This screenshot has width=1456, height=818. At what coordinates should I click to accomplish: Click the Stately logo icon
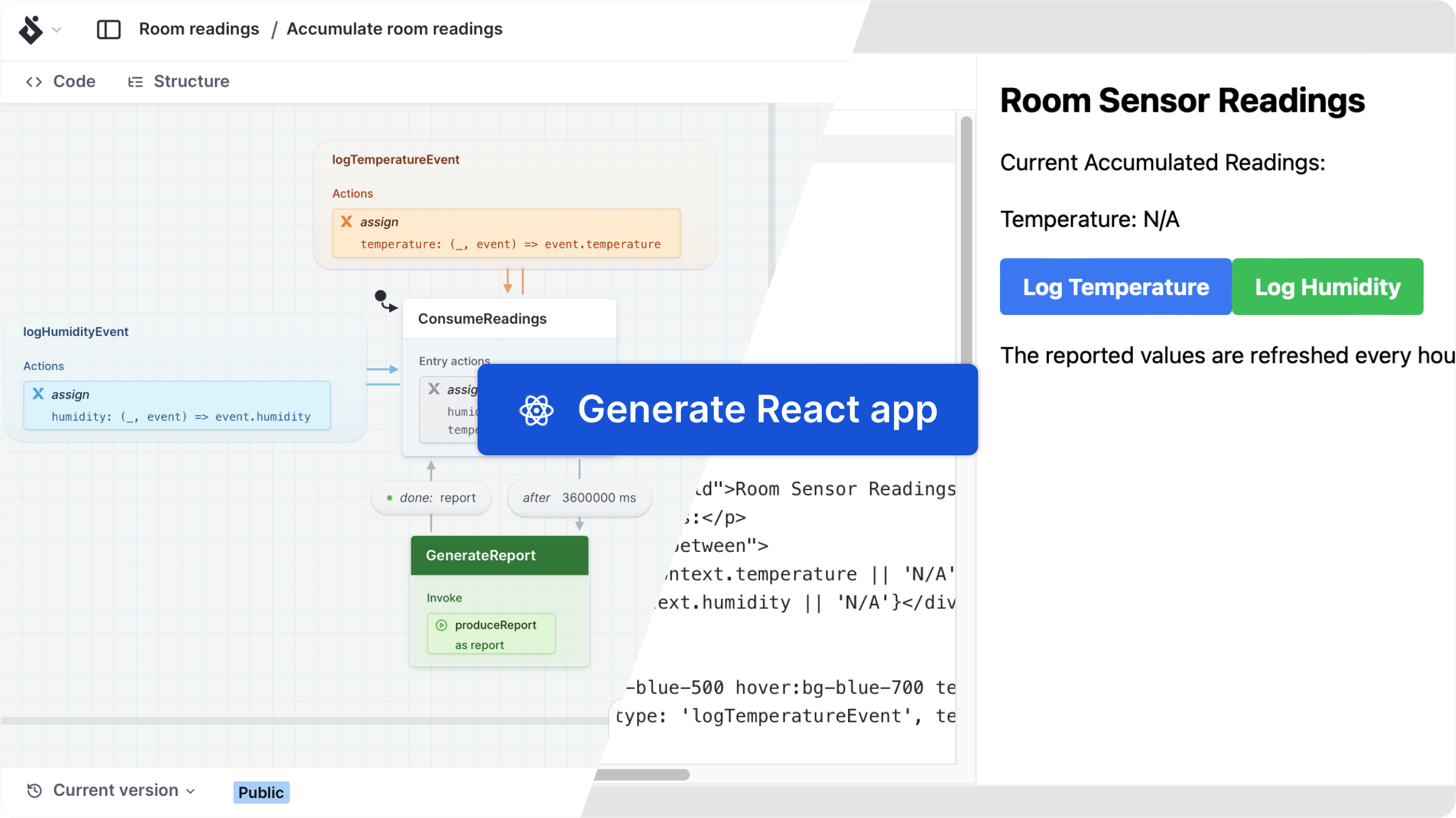[30, 29]
